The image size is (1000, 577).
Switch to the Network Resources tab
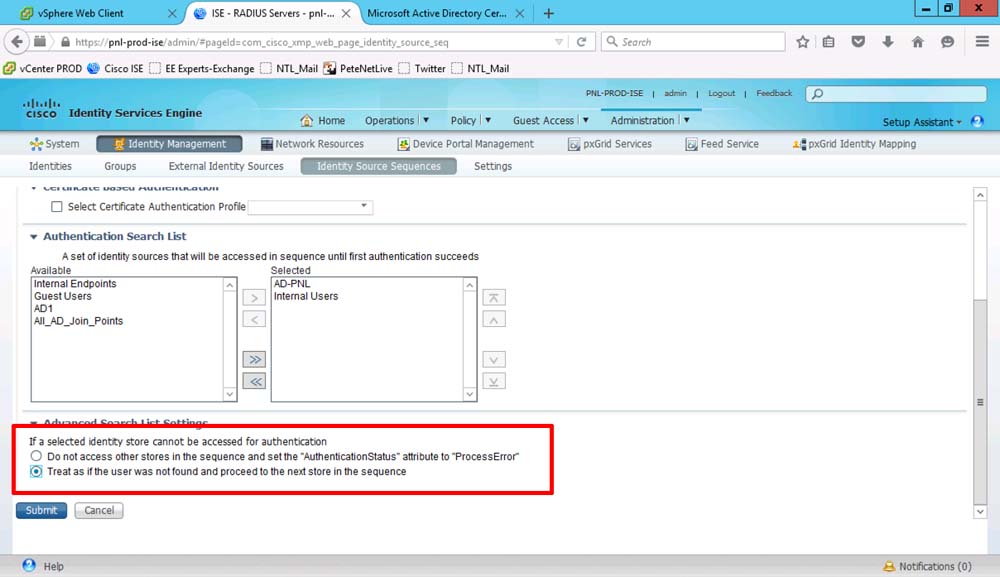coord(312,144)
